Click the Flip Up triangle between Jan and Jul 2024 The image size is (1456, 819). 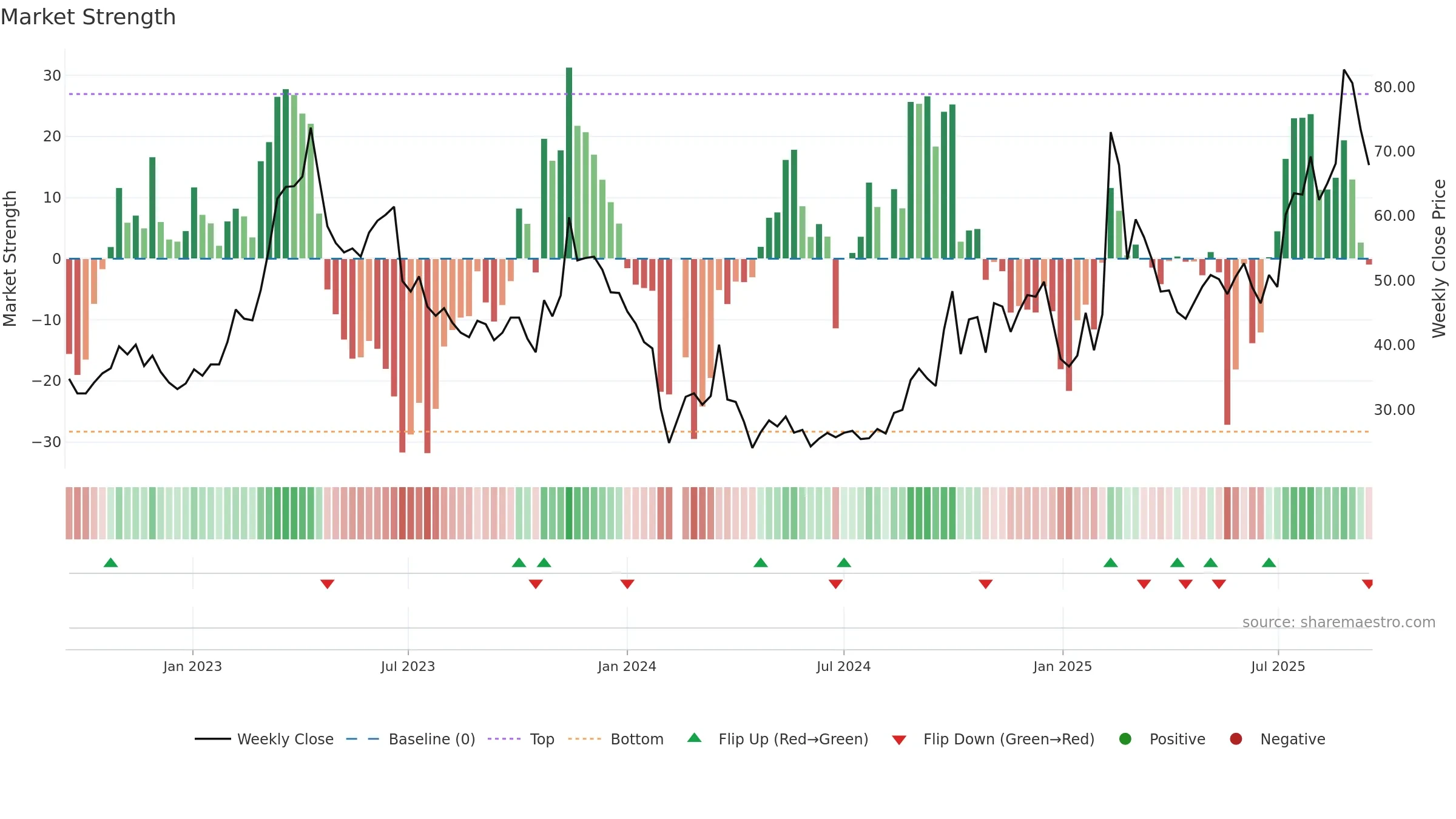(761, 562)
